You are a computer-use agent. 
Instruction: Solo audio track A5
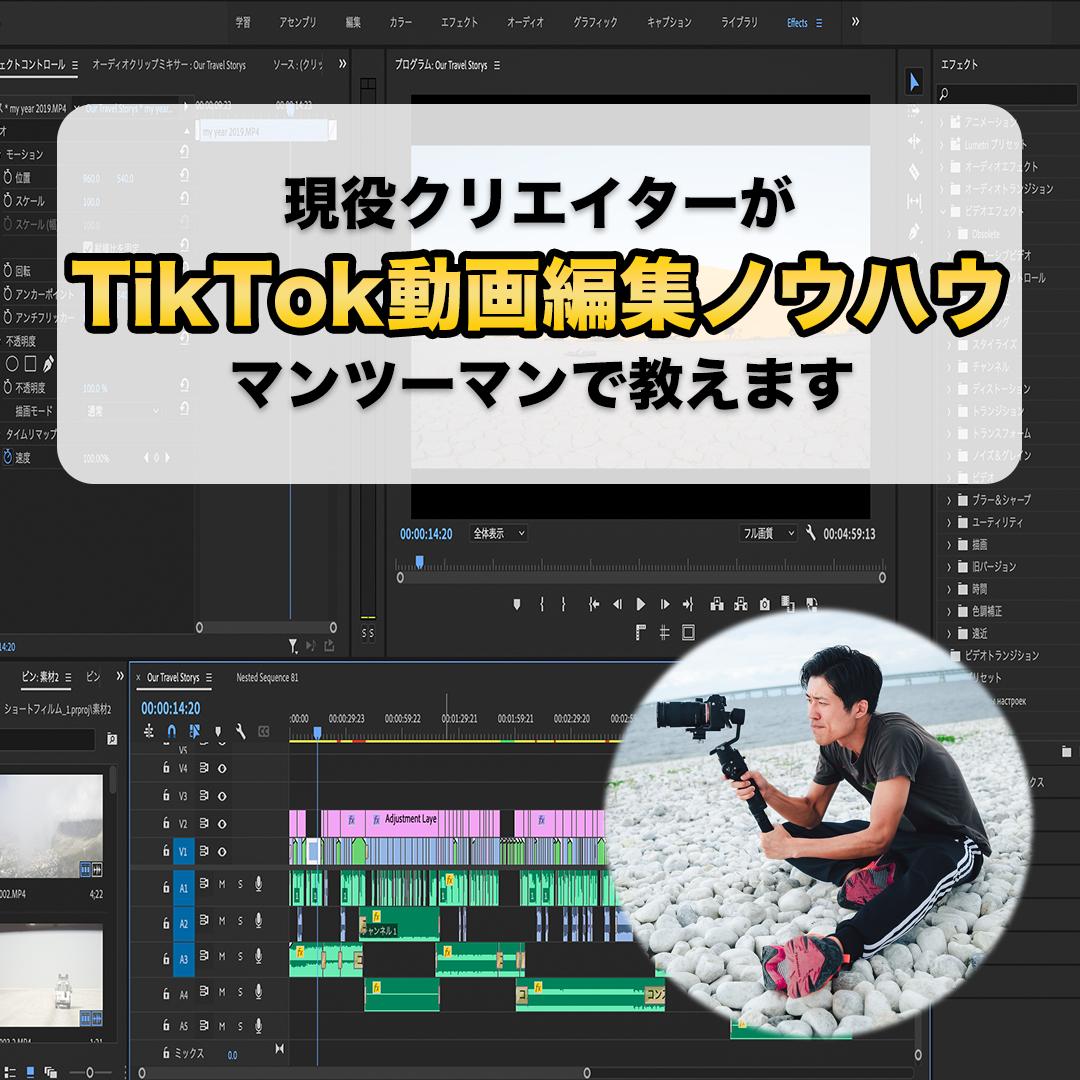point(240,1026)
